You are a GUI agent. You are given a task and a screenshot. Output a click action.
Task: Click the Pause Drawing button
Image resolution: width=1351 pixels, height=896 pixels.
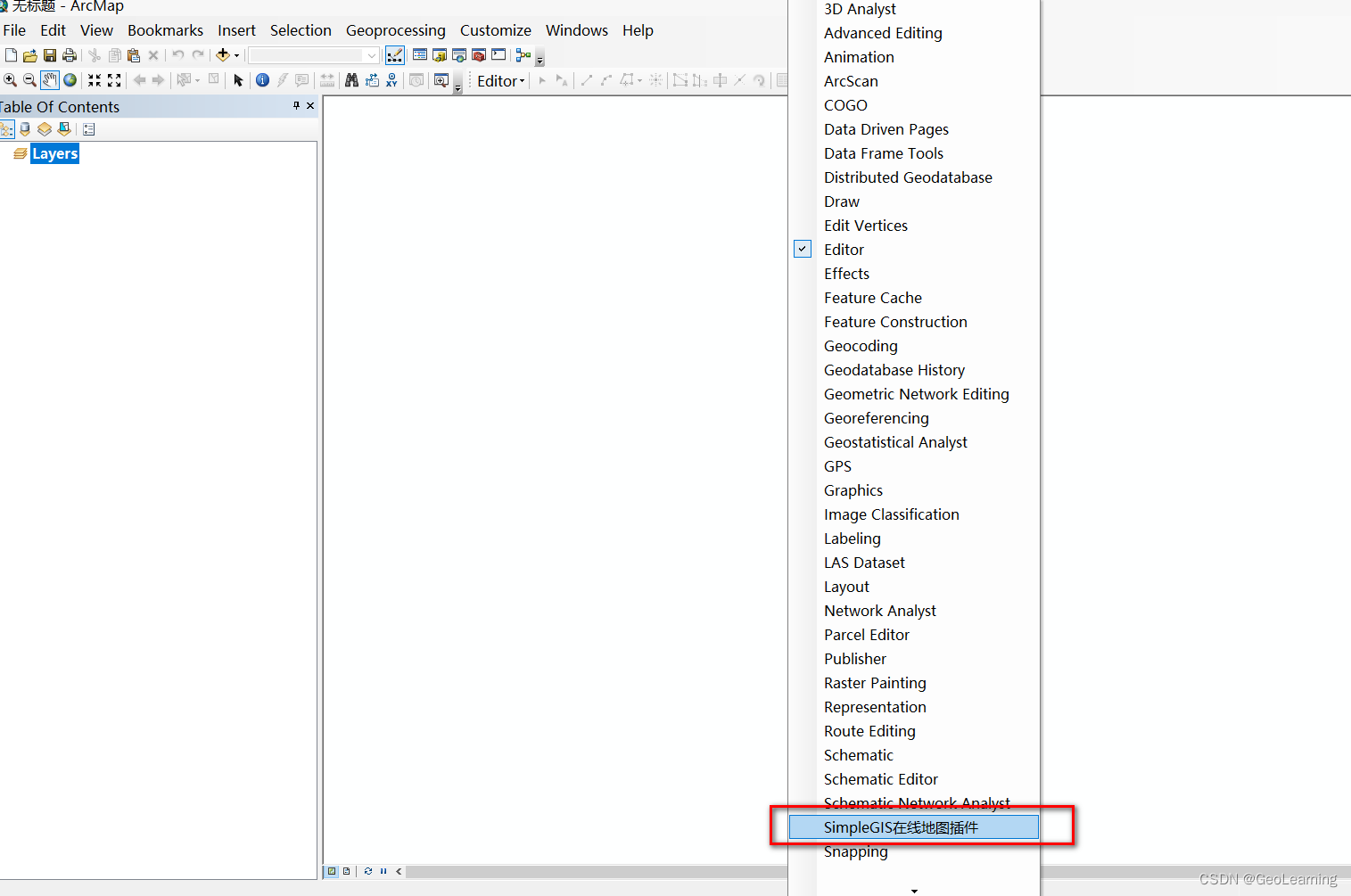click(383, 871)
